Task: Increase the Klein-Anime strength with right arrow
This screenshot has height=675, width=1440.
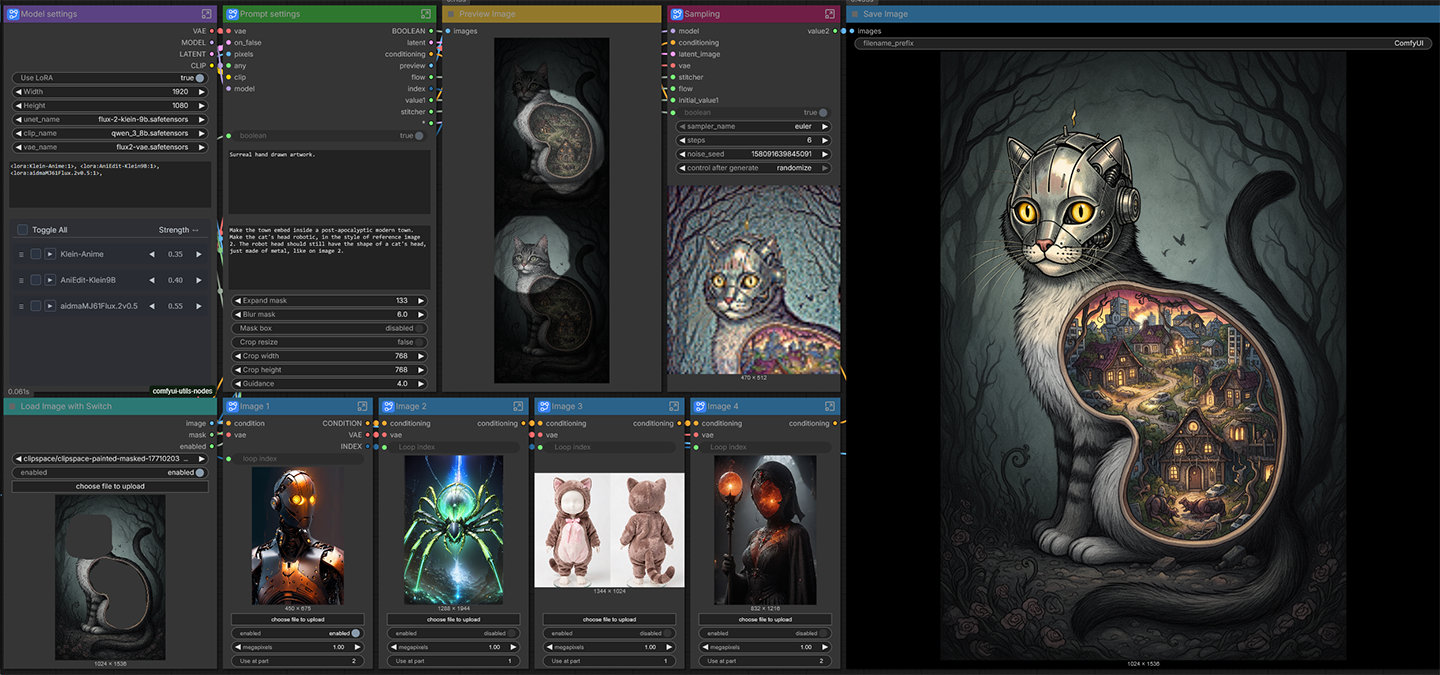Action: [x=199, y=254]
